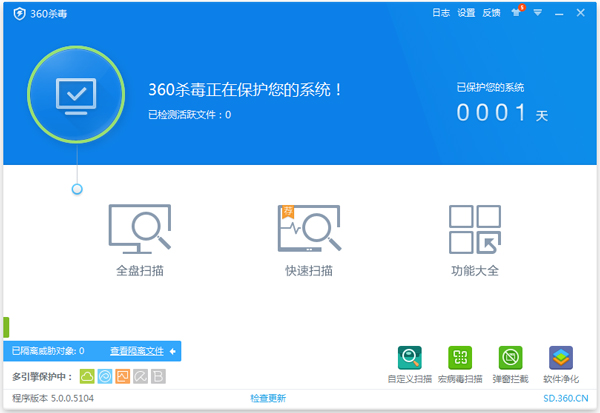Open the 设置 settings menu
This screenshot has height=413, width=600.
(x=466, y=14)
